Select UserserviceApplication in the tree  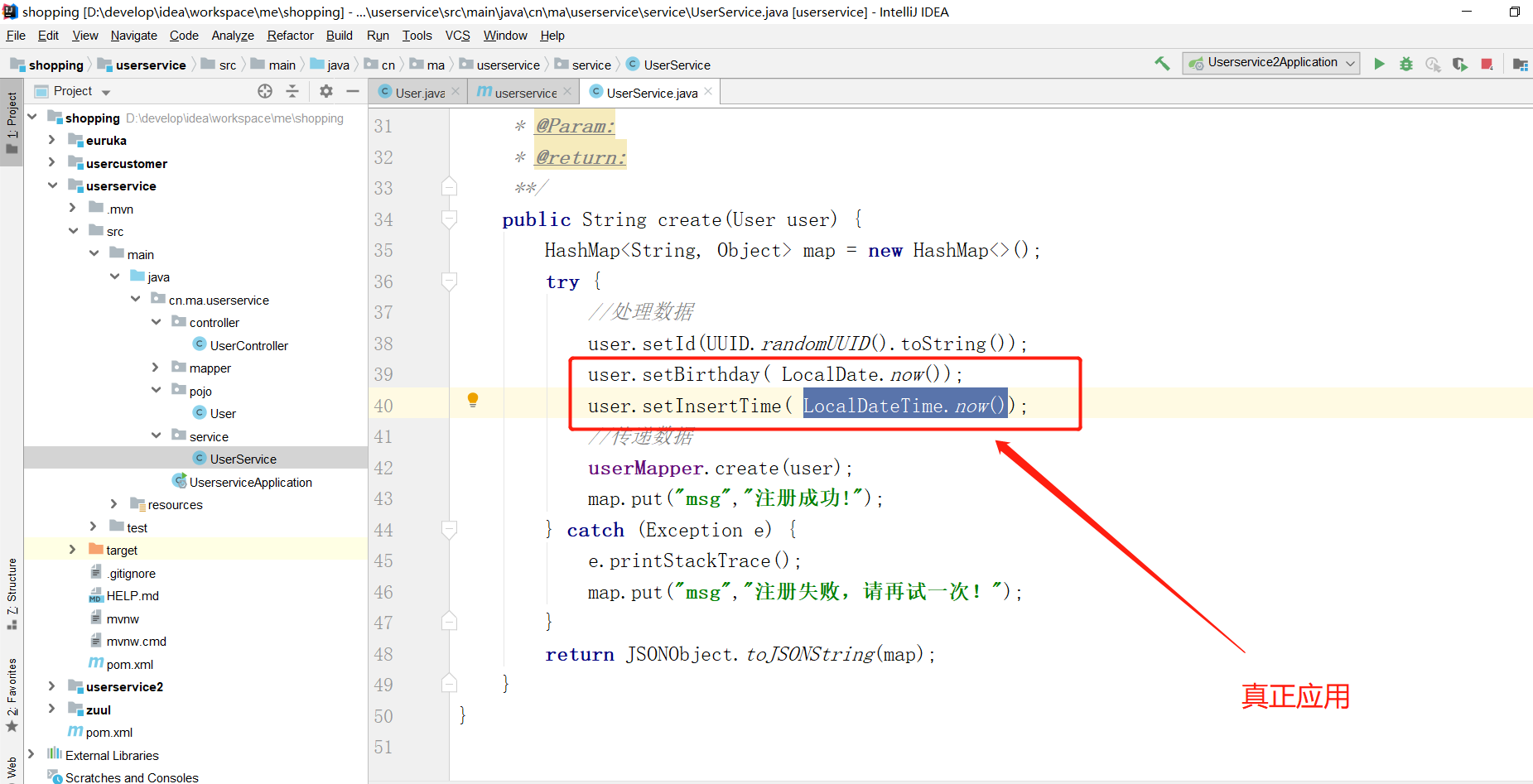tap(250, 482)
